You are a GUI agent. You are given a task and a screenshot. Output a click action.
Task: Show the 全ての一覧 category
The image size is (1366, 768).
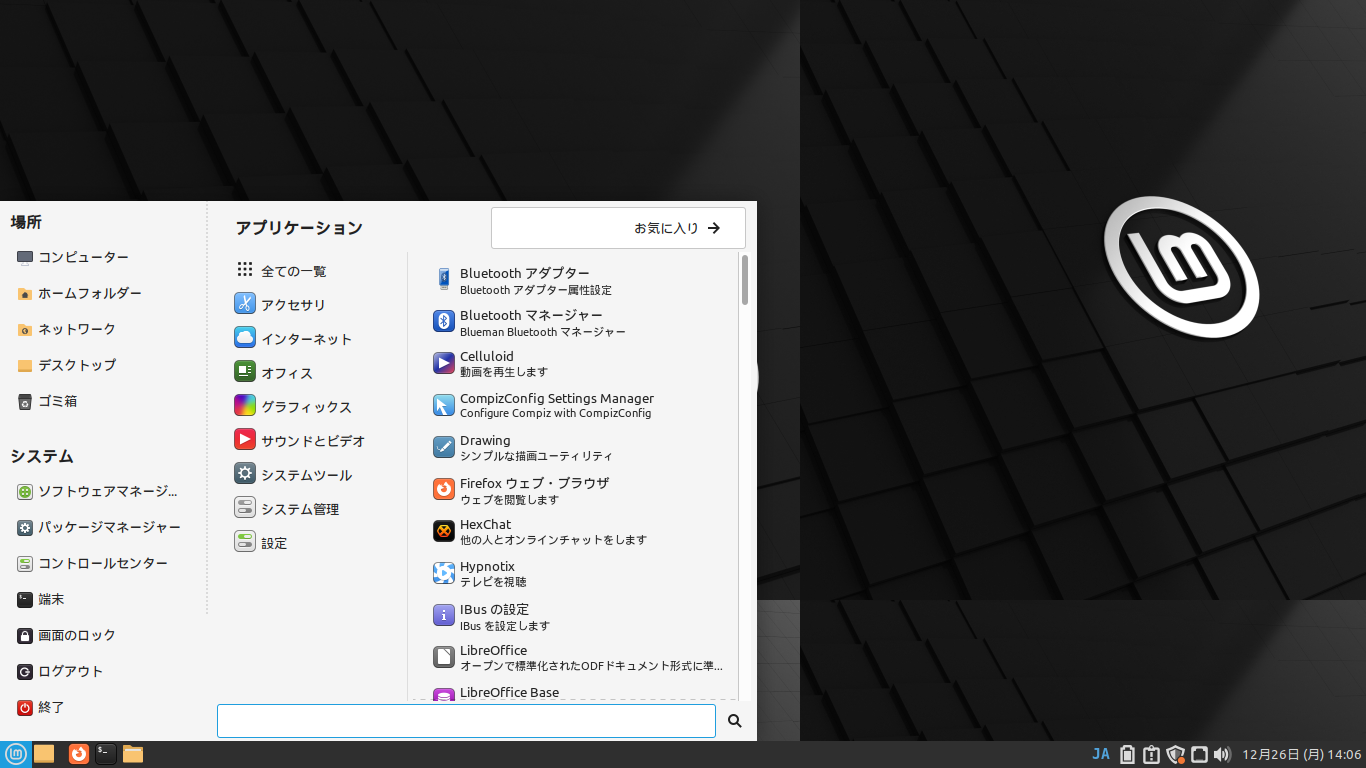click(x=281, y=271)
